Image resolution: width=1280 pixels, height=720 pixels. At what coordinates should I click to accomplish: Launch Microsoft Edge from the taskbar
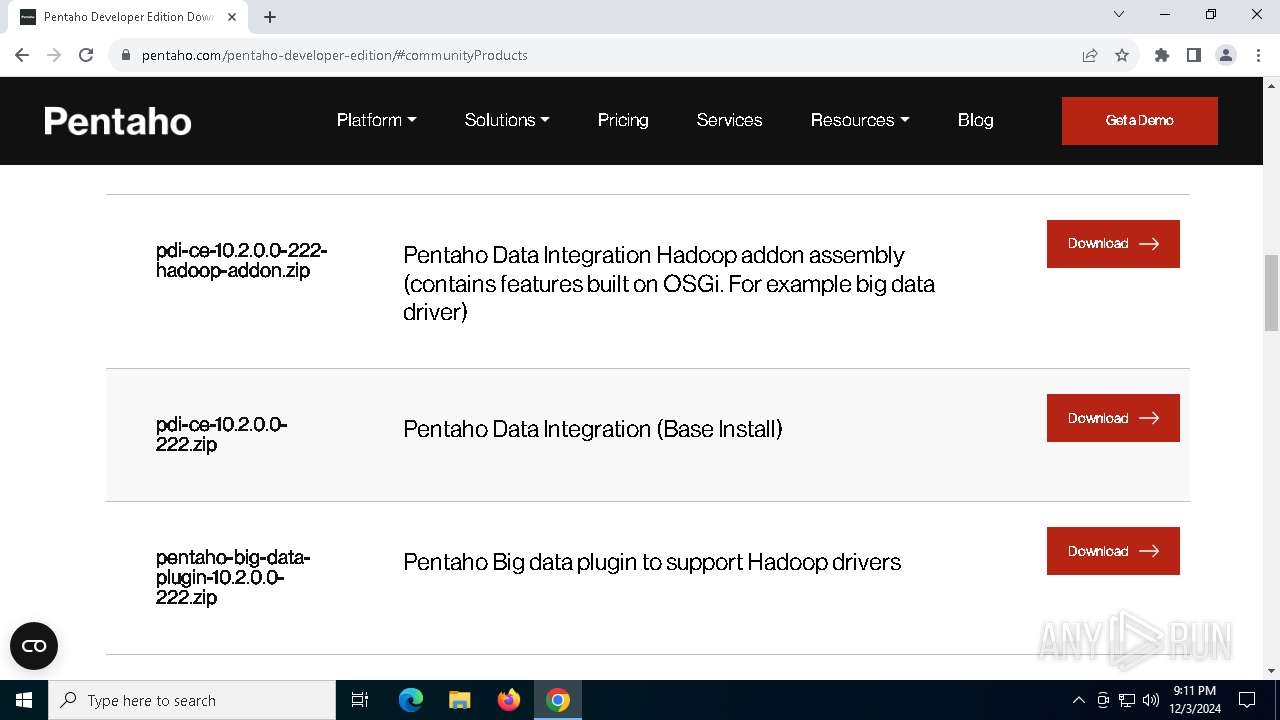[x=411, y=700]
